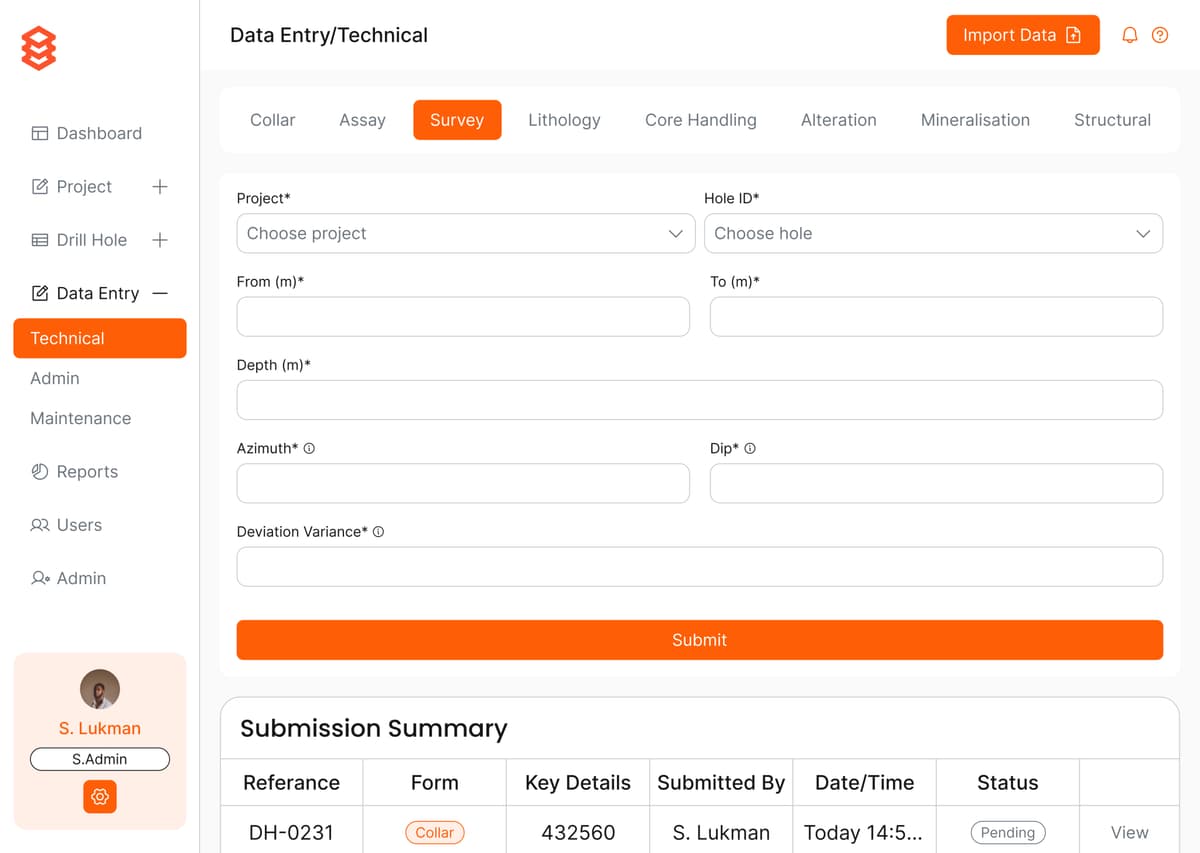Image resolution: width=1200 pixels, height=853 pixels.
Task: Open the Reports section from the sidebar
Action: (87, 471)
